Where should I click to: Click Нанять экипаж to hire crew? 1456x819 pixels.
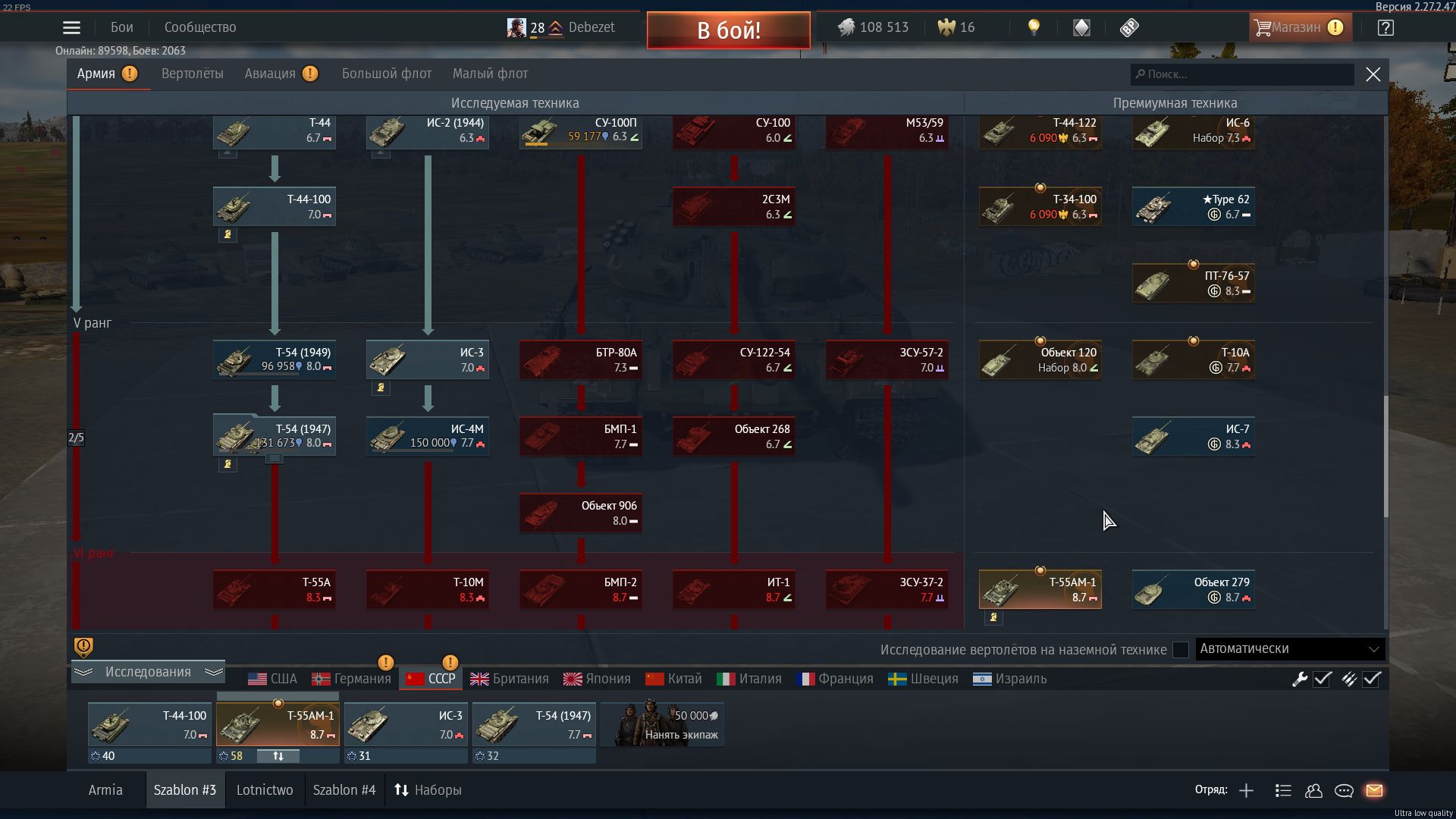[x=663, y=724]
